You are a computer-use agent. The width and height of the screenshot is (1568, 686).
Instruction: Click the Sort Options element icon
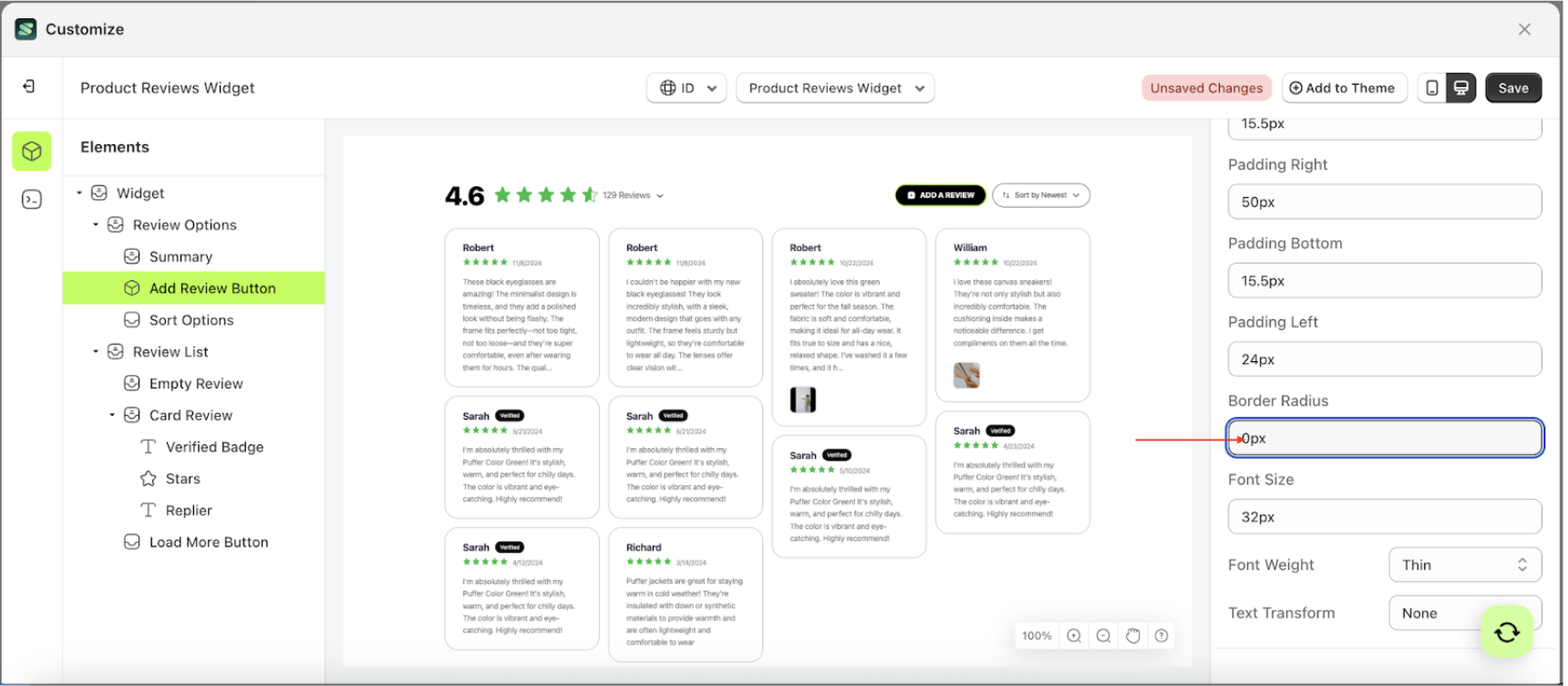pos(132,319)
